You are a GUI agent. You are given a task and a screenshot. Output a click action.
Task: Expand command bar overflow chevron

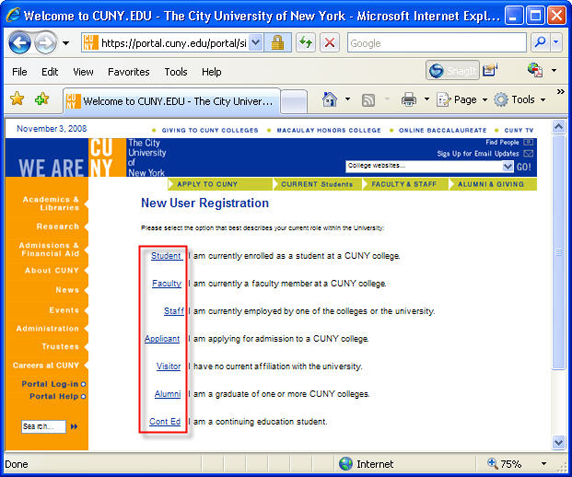561,92
